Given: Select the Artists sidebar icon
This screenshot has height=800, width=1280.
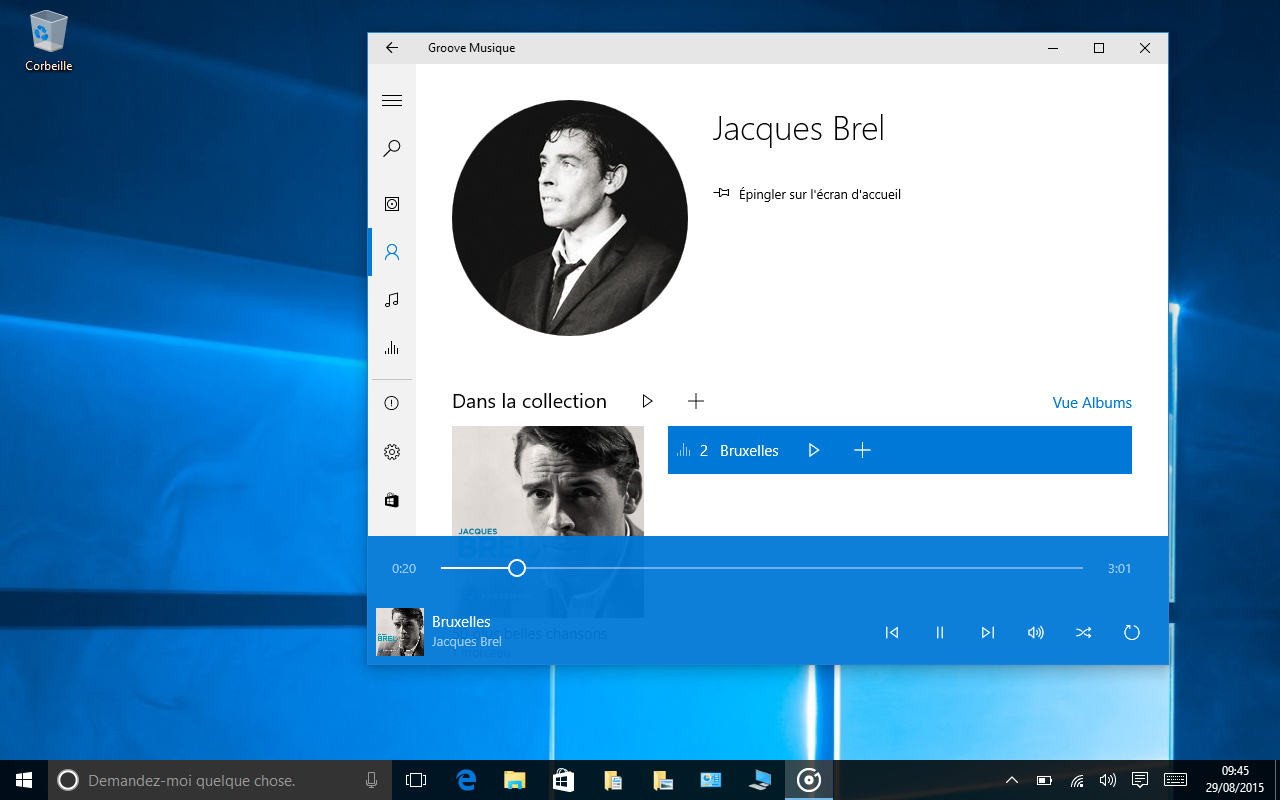Looking at the screenshot, I should [392, 252].
